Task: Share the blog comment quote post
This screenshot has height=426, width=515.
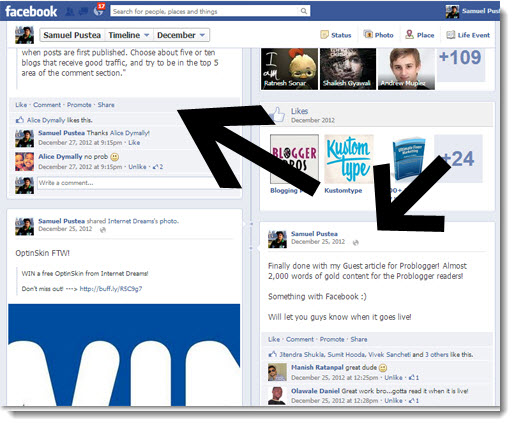Action: coord(106,105)
